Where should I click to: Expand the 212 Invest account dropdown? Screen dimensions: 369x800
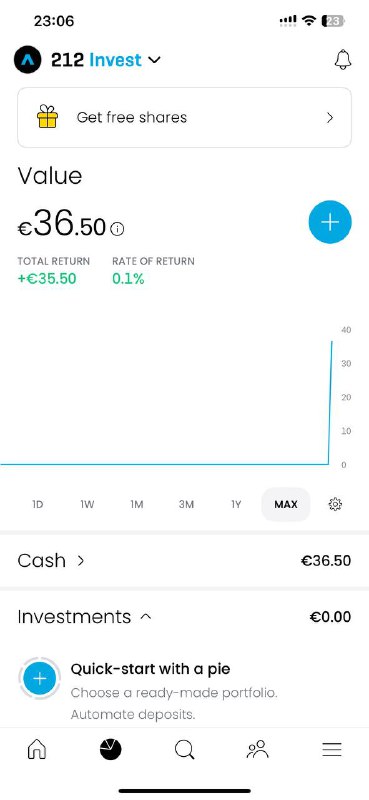[154, 60]
